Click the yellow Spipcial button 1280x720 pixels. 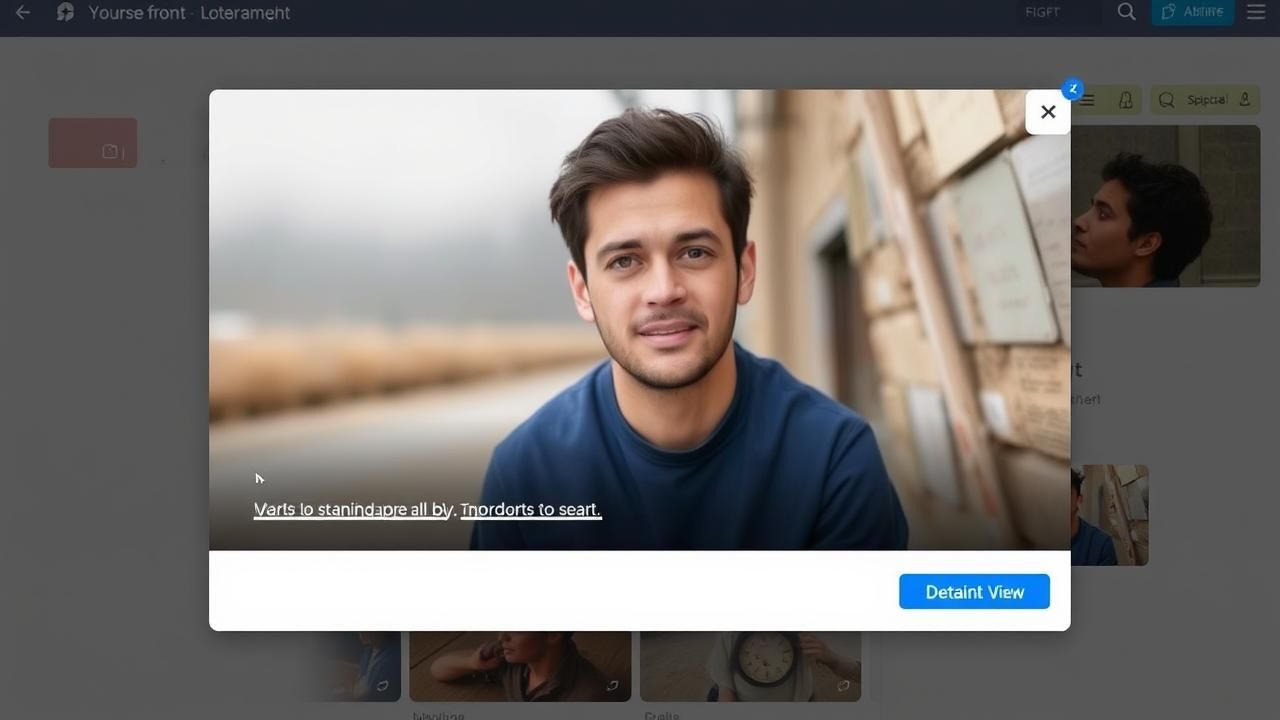1205,100
